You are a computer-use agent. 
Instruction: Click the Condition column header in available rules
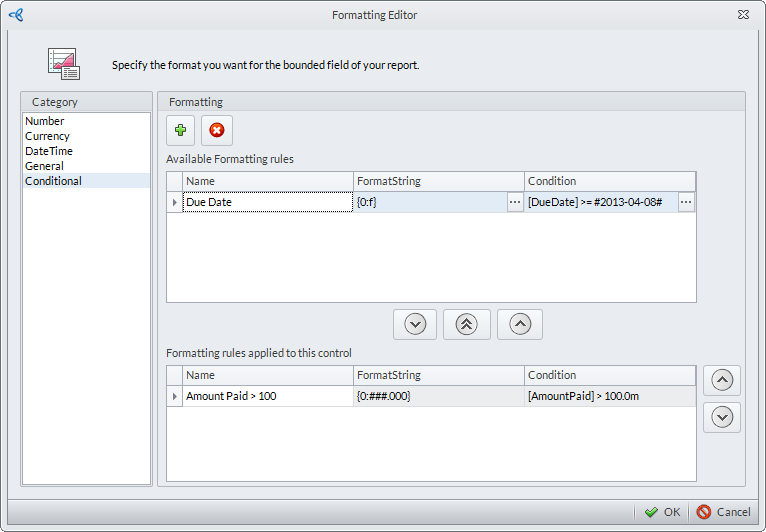tap(609, 181)
